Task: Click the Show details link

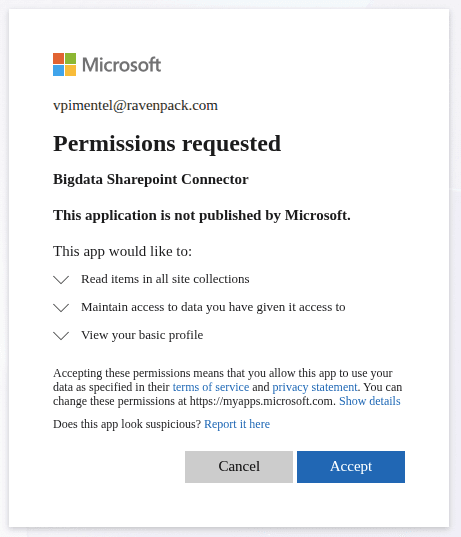Action: point(370,401)
